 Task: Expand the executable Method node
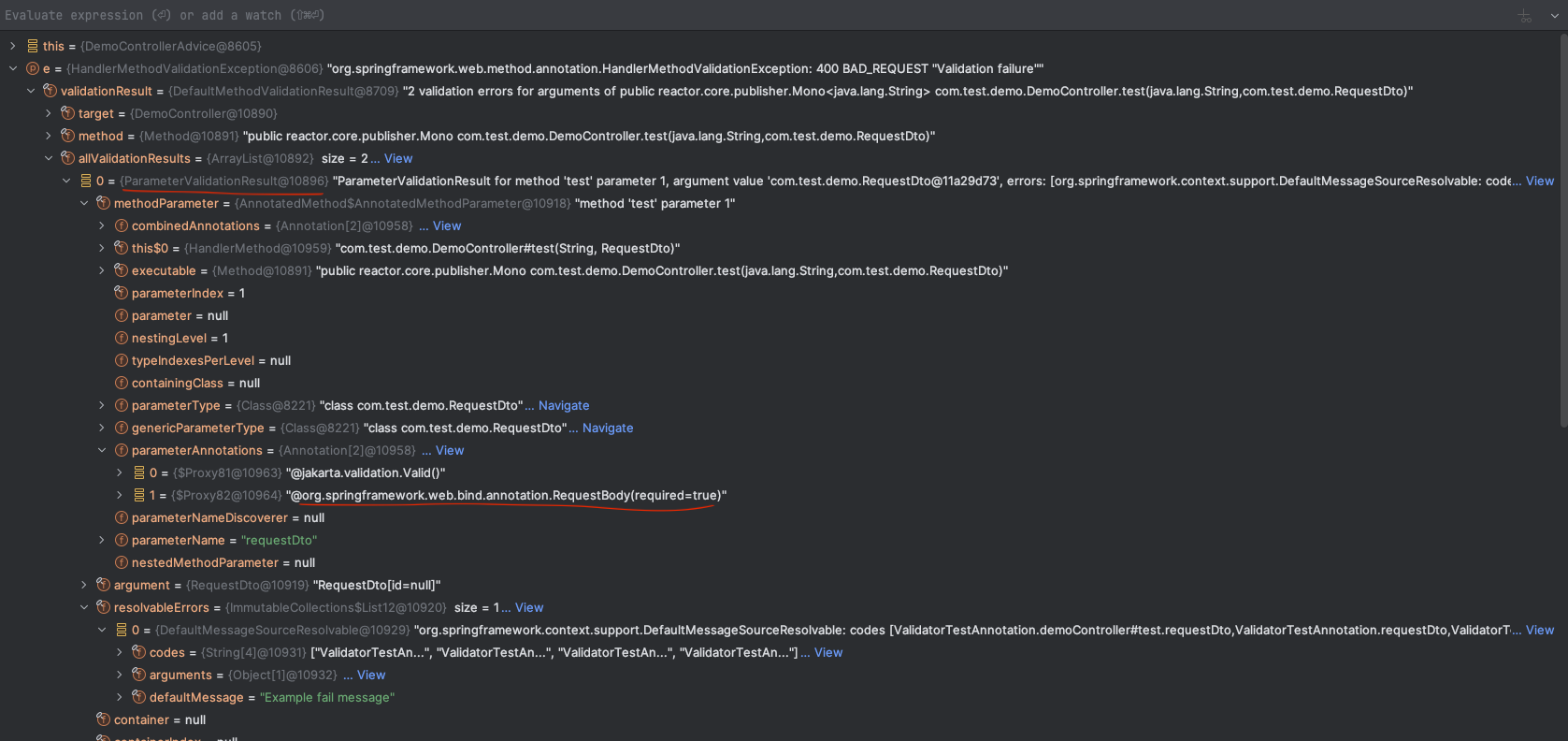click(102, 270)
